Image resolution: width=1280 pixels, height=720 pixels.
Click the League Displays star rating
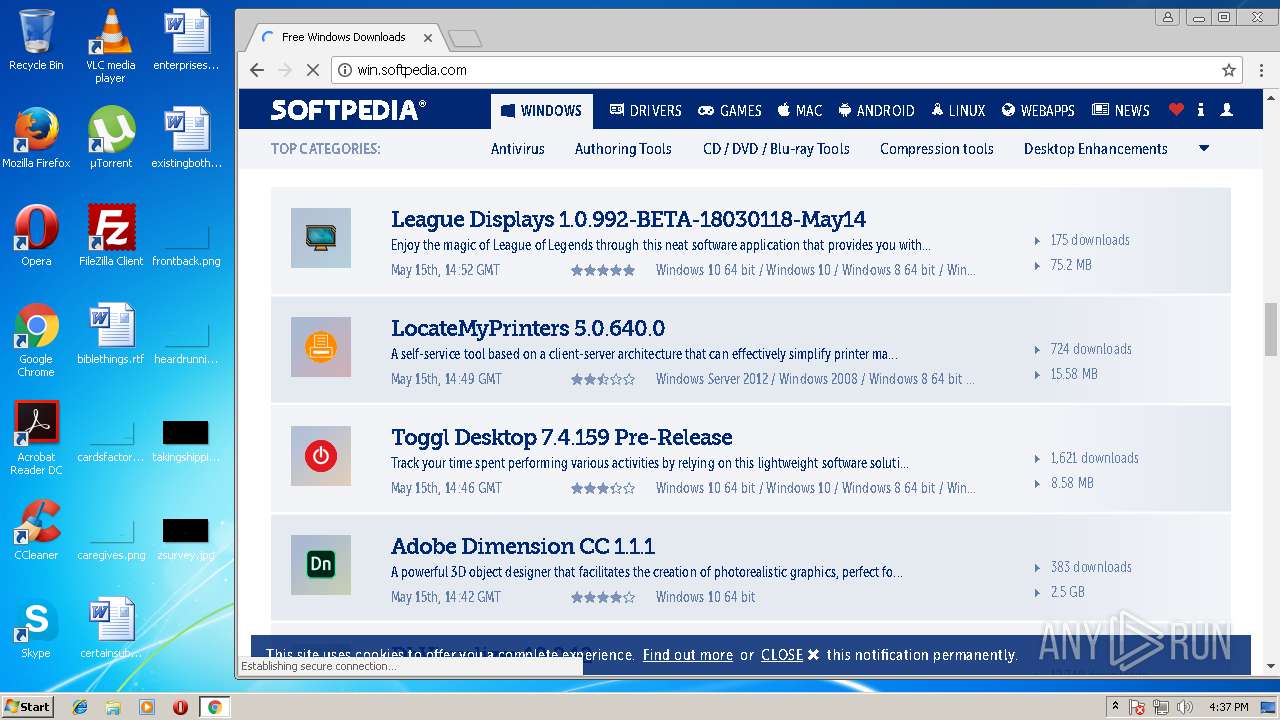point(603,270)
